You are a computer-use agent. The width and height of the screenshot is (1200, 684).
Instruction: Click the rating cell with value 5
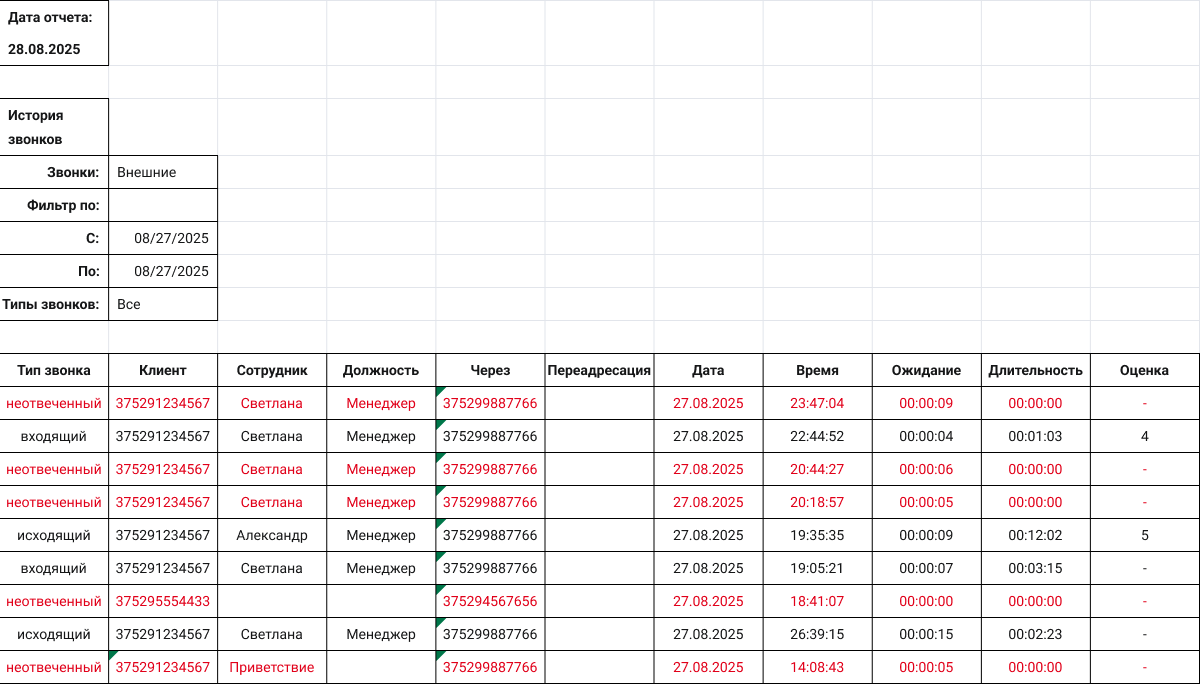(x=1144, y=535)
